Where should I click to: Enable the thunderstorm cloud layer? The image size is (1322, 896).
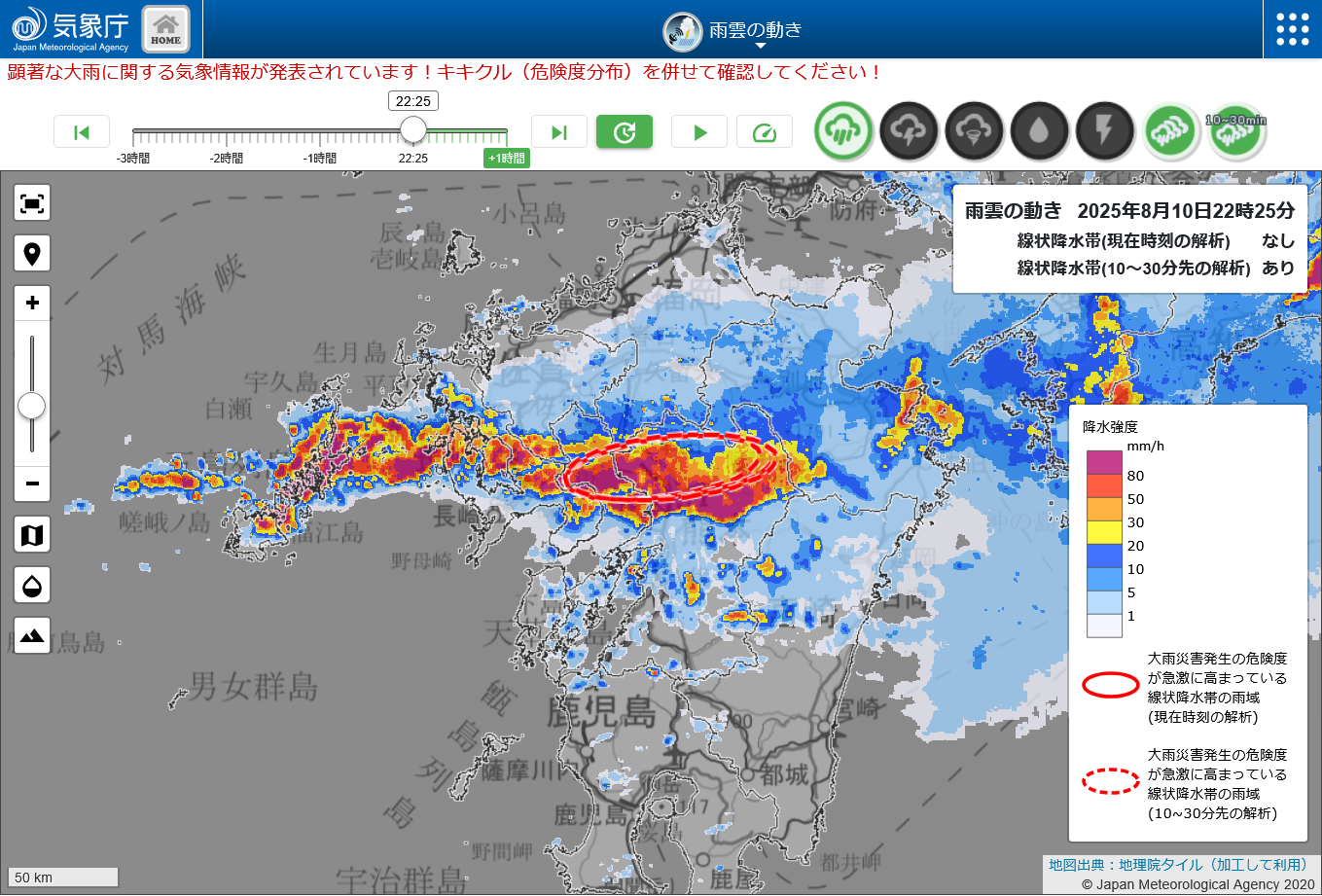909,130
